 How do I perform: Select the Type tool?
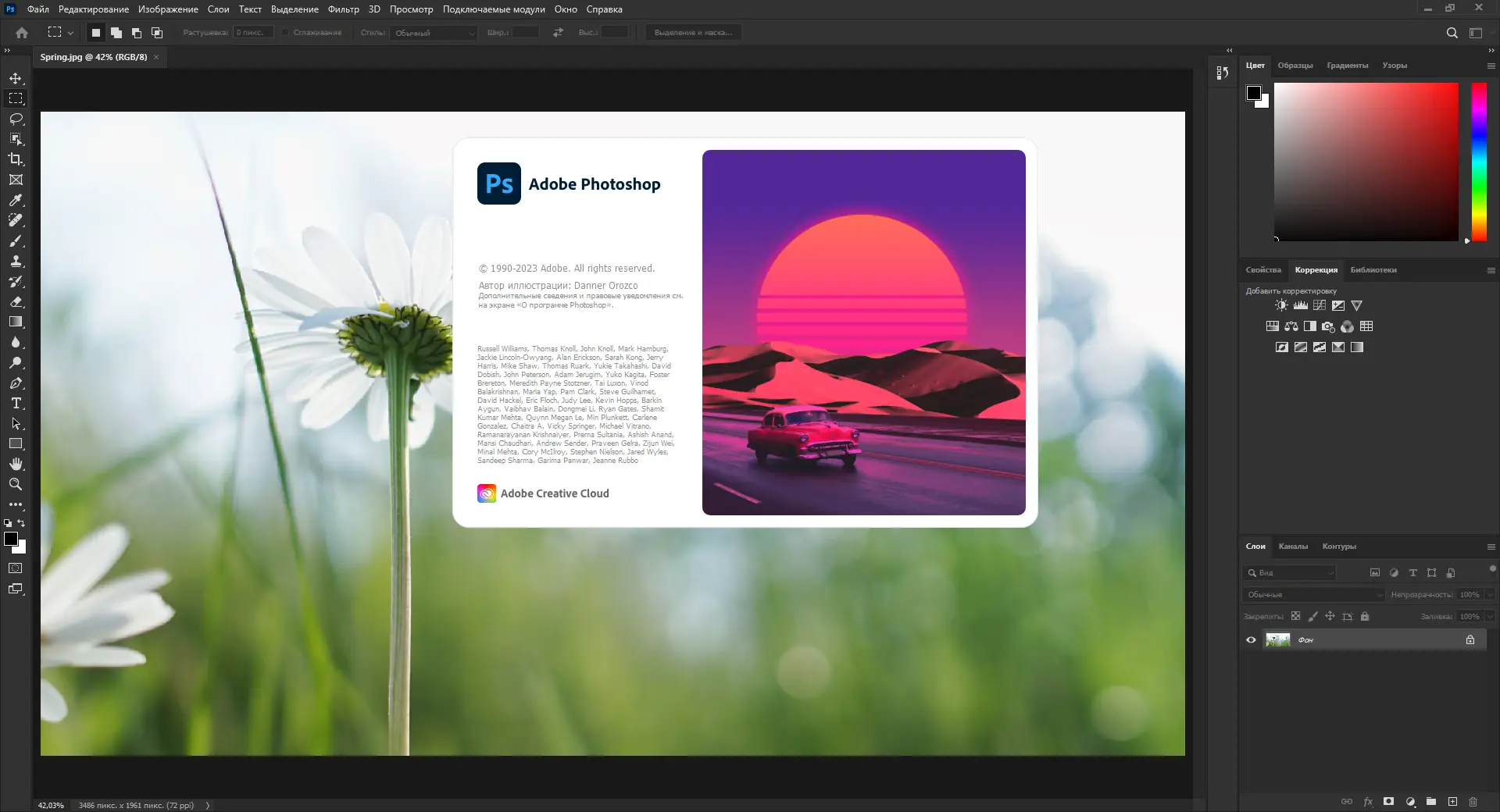(16, 404)
